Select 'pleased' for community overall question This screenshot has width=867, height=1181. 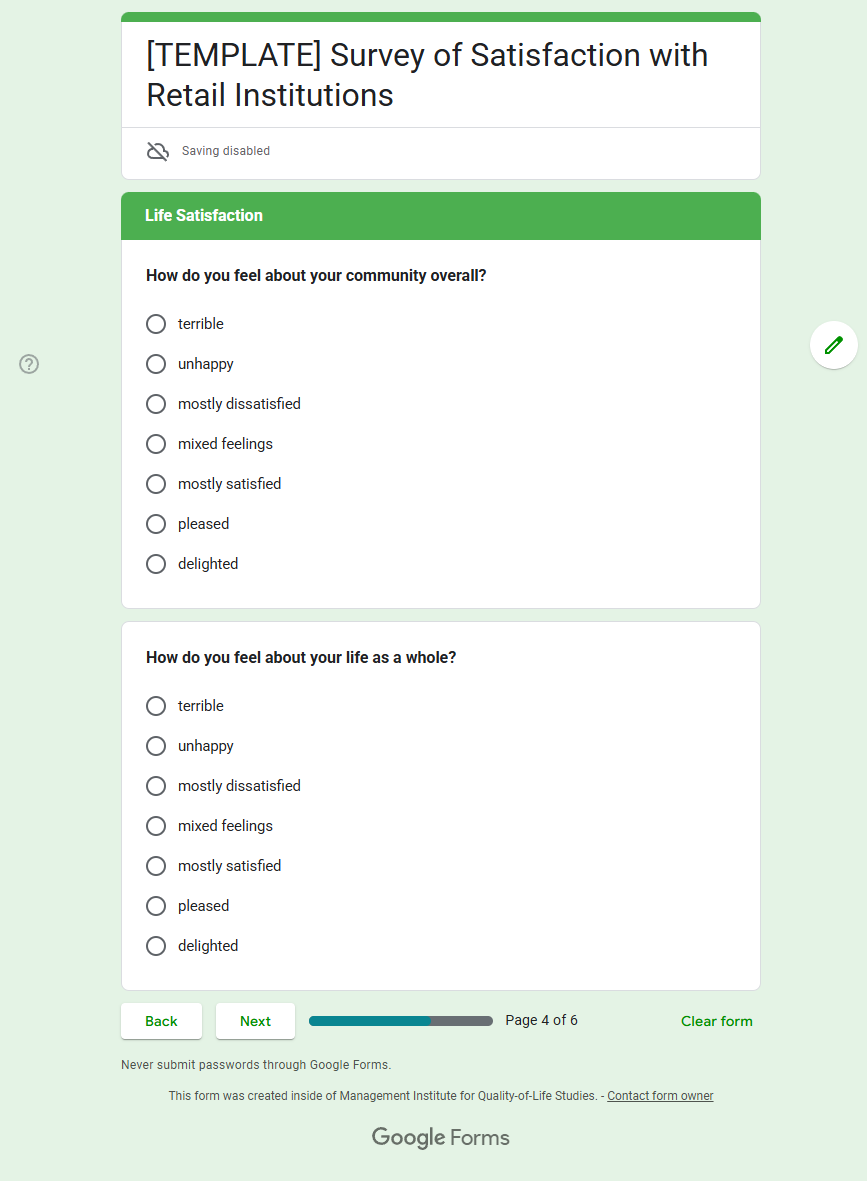[156, 524]
